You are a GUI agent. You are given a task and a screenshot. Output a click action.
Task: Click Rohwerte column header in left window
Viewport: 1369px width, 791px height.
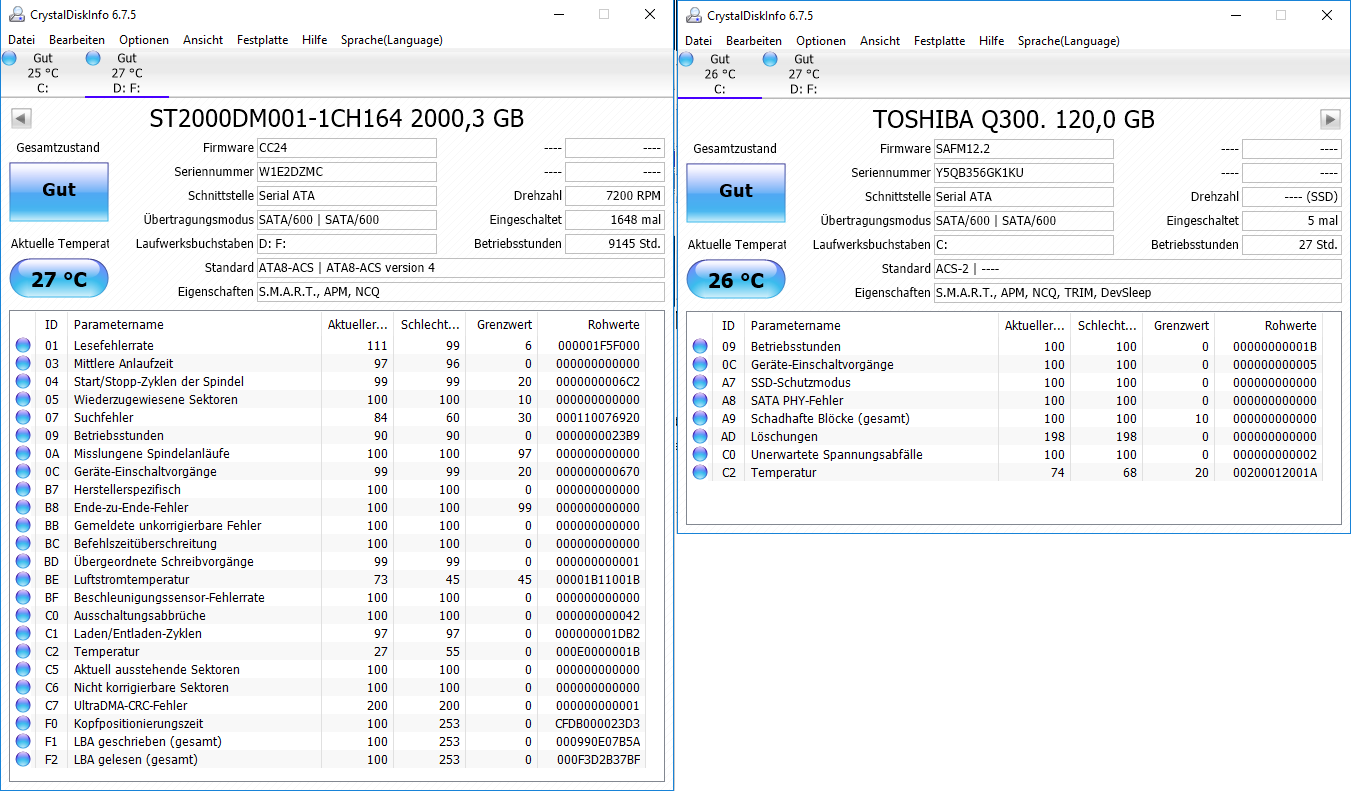[592, 325]
